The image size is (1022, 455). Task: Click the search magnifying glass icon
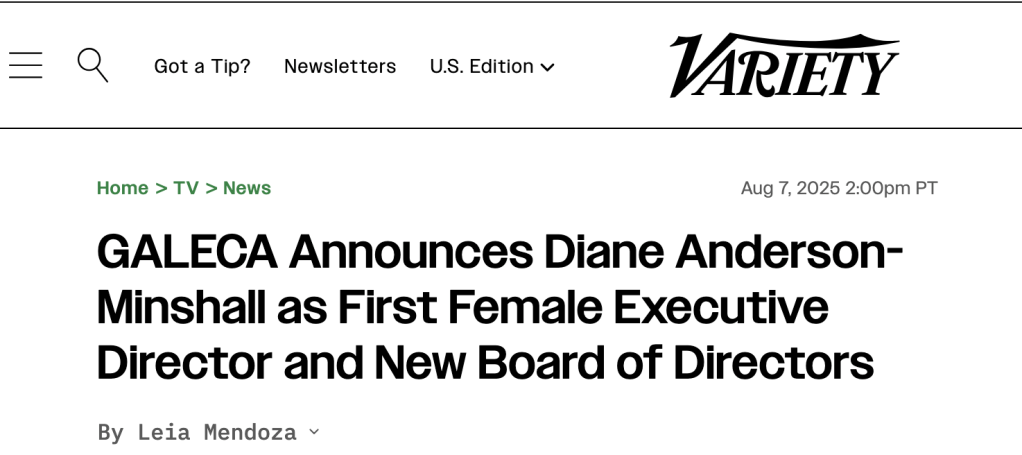click(92, 65)
